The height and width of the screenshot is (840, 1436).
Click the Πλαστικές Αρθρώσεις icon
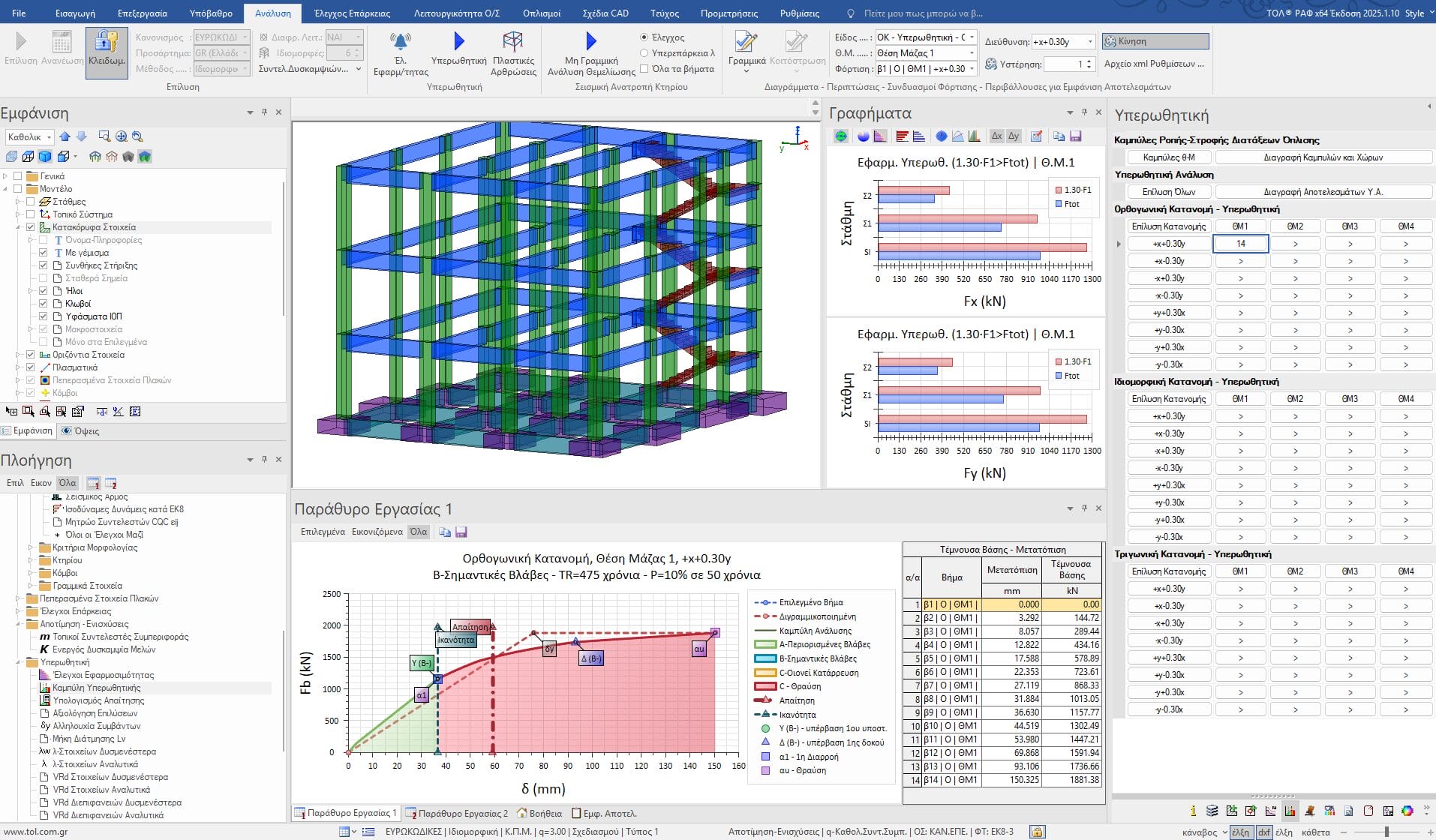click(513, 42)
